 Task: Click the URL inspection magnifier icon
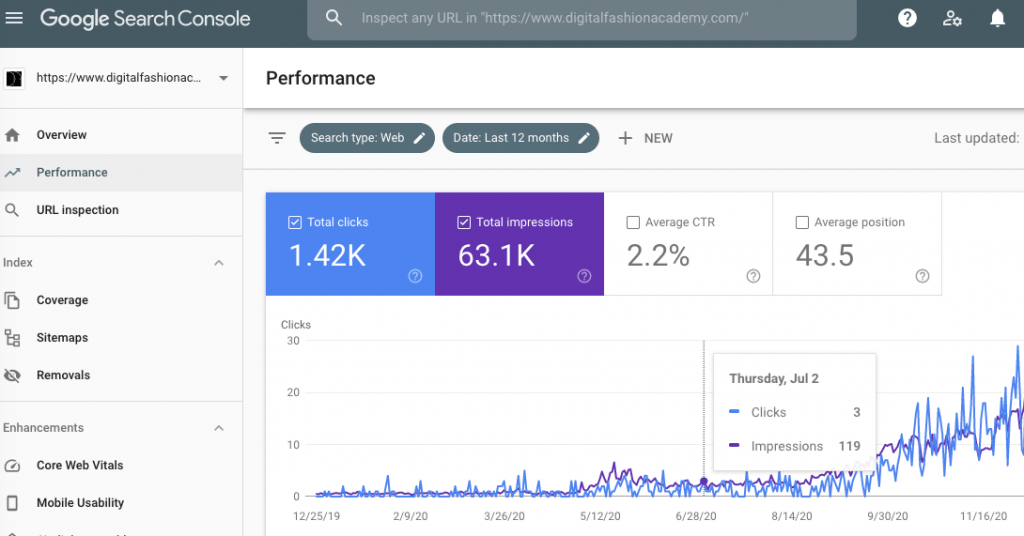(12, 210)
